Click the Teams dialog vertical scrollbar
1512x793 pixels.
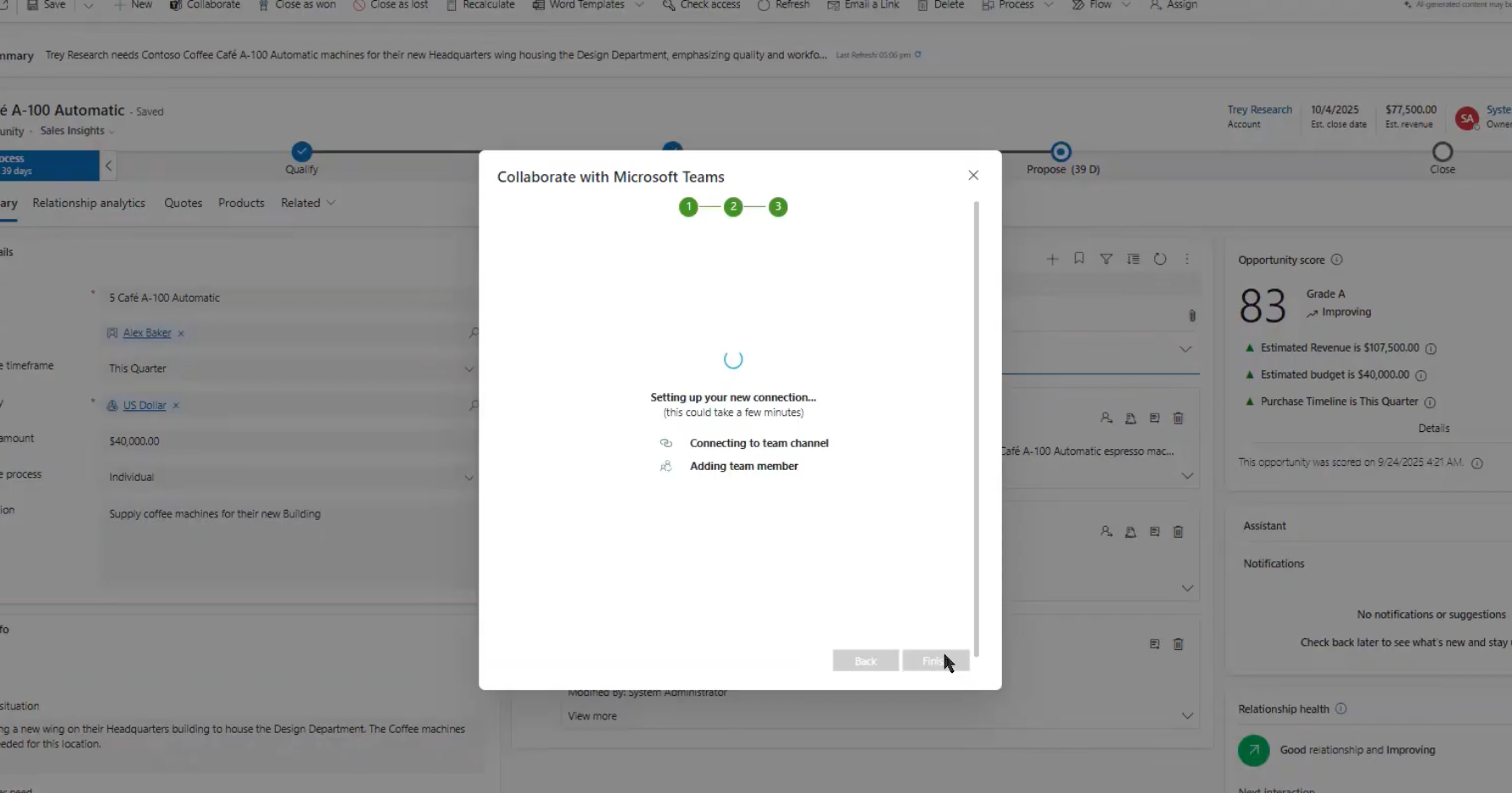976,428
